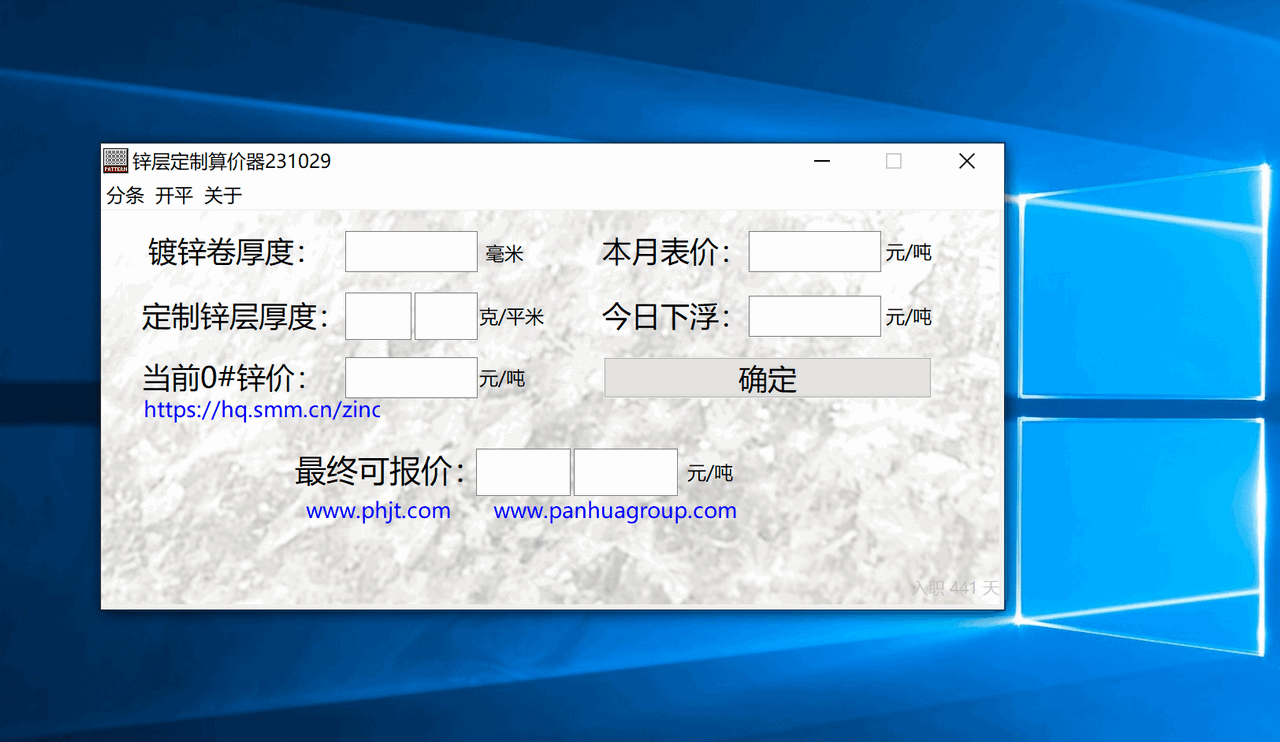Open the 开平 menu
This screenshot has width=1280, height=742.
tap(174, 196)
